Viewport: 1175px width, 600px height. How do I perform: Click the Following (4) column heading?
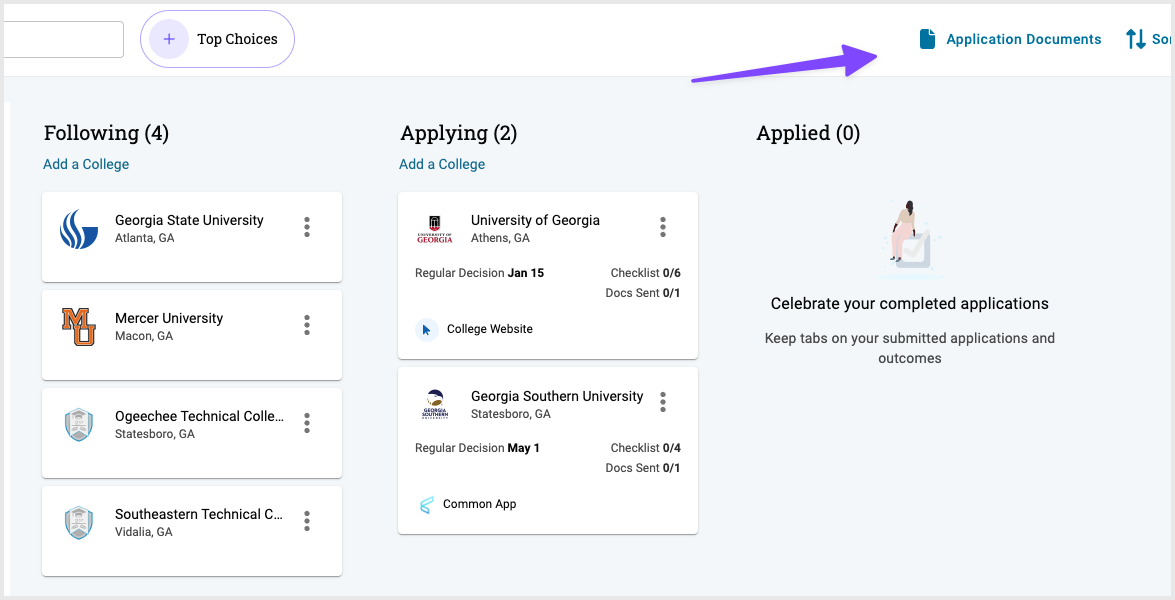(106, 133)
